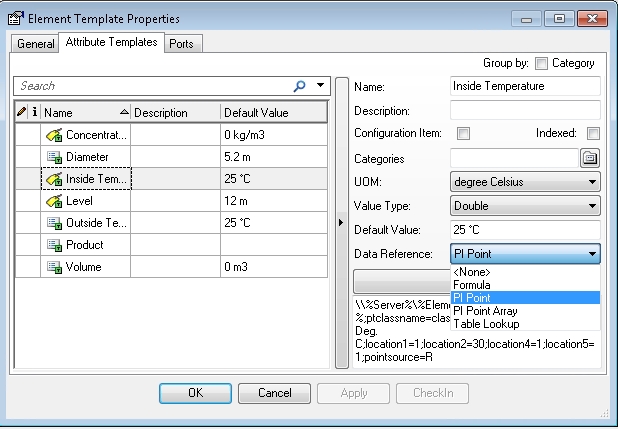Click the Level attribute icon
Screen dimensions: 618x429
54,201
